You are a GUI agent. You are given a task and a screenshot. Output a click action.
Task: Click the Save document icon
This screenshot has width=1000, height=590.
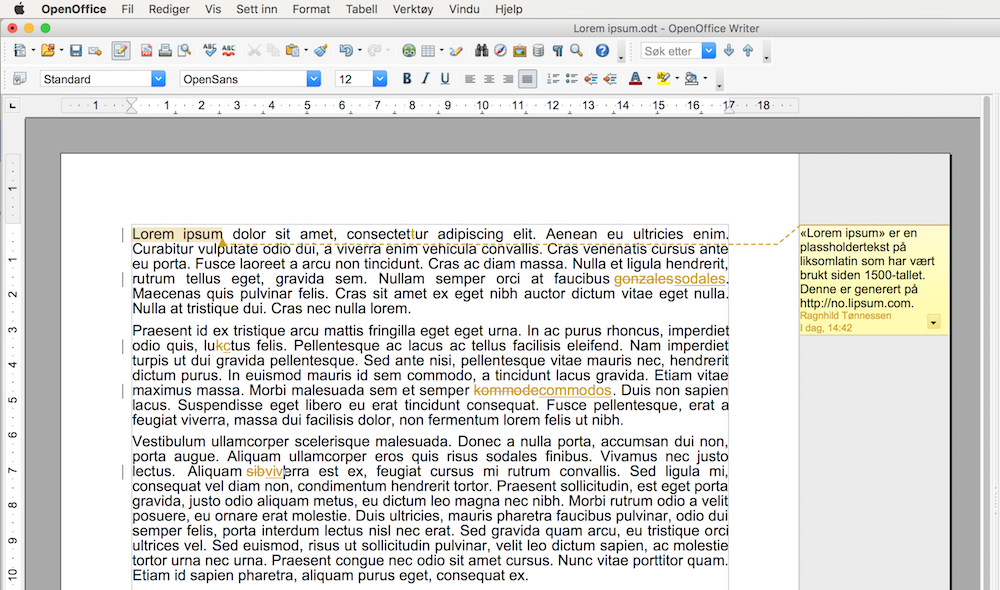75,50
